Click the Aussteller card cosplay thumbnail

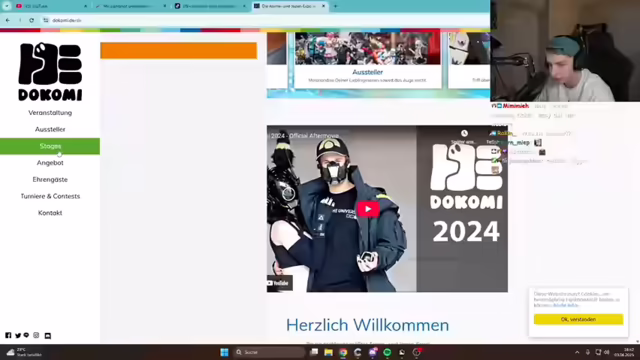pos(367,49)
